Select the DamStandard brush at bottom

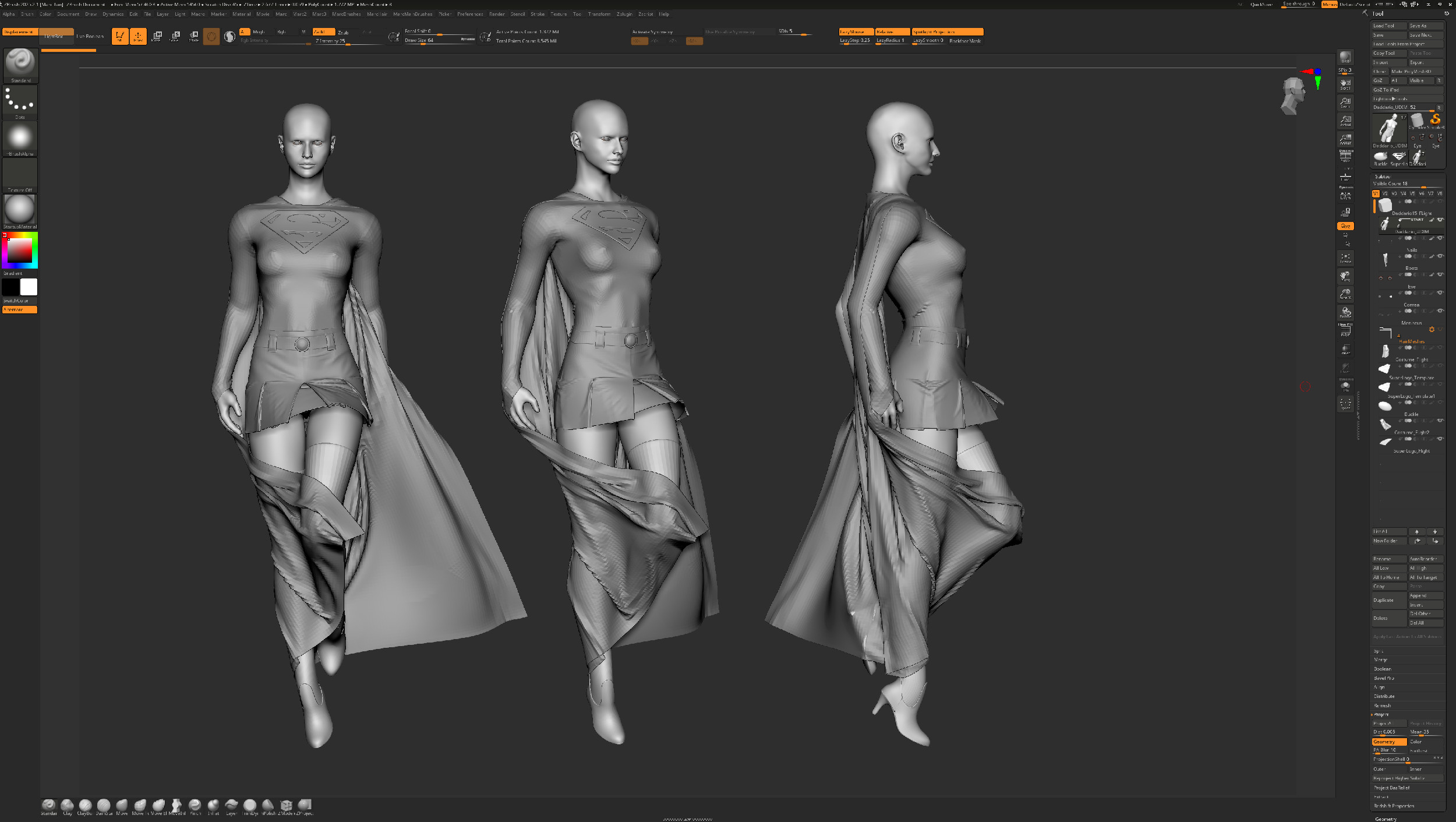coord(104,807)
